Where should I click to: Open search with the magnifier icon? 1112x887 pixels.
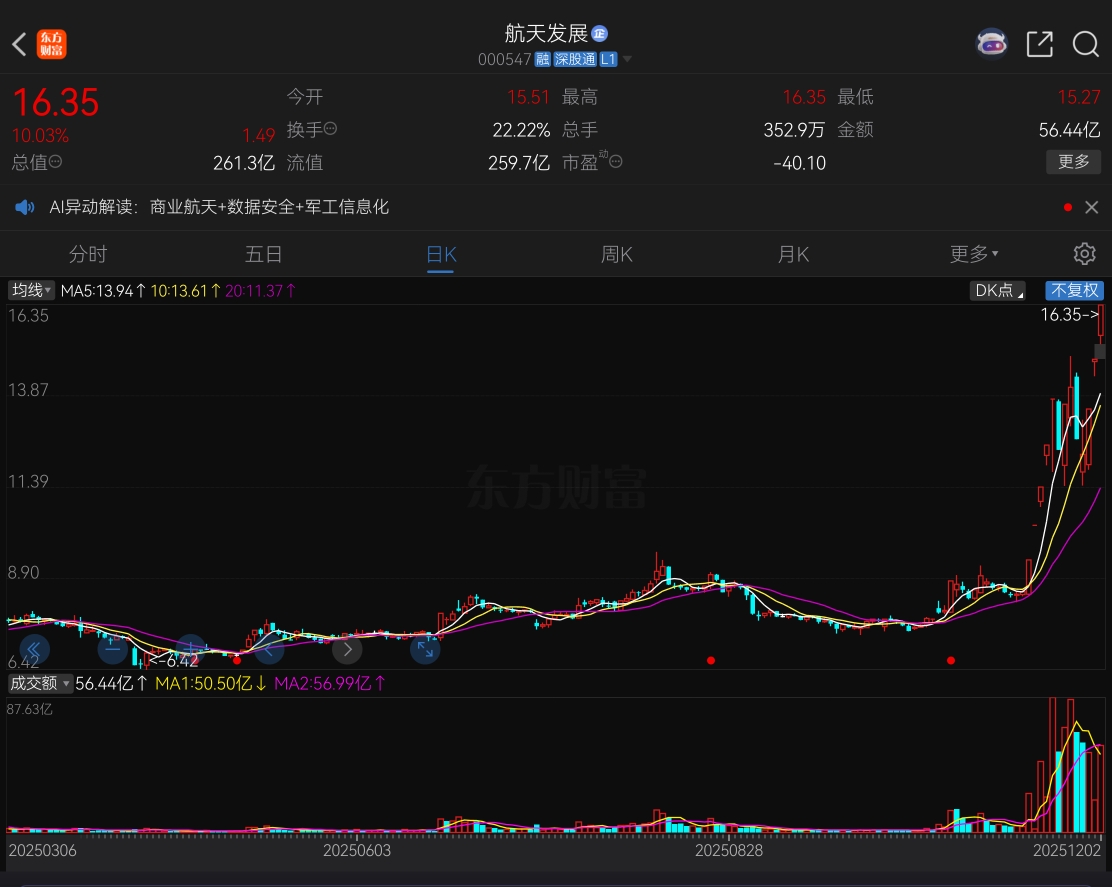[x=1086, y=44]
